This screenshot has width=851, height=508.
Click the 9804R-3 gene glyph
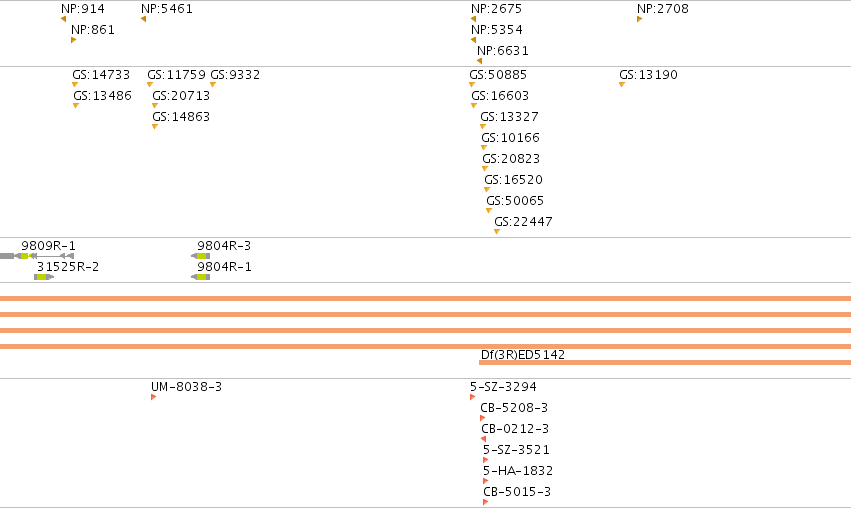point(201,256)
